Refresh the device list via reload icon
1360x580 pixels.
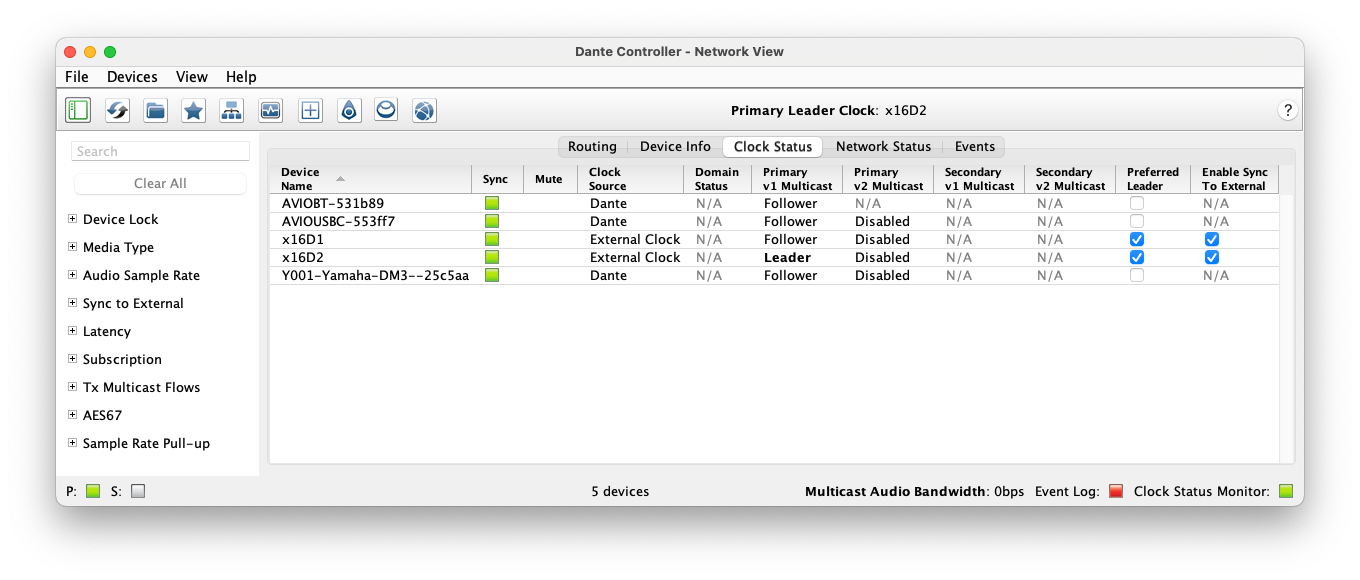116,110
